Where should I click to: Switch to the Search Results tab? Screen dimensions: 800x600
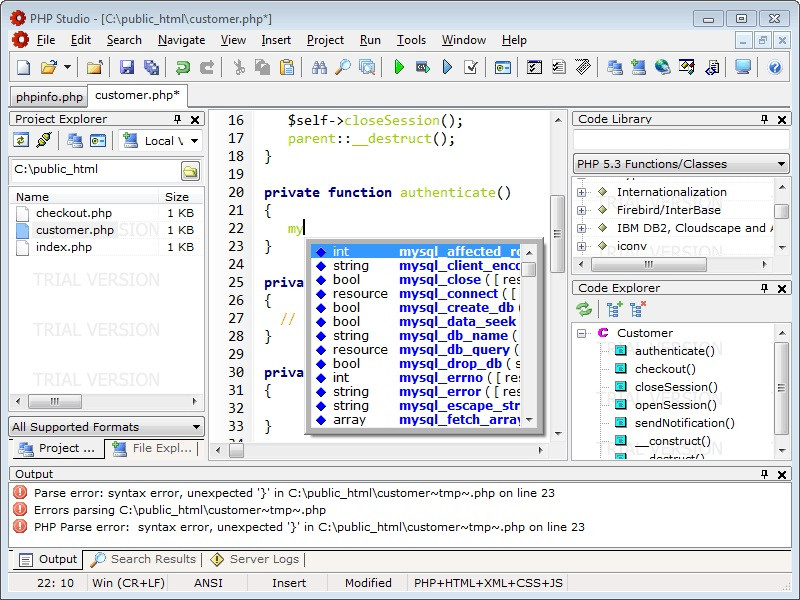[144, 559]
